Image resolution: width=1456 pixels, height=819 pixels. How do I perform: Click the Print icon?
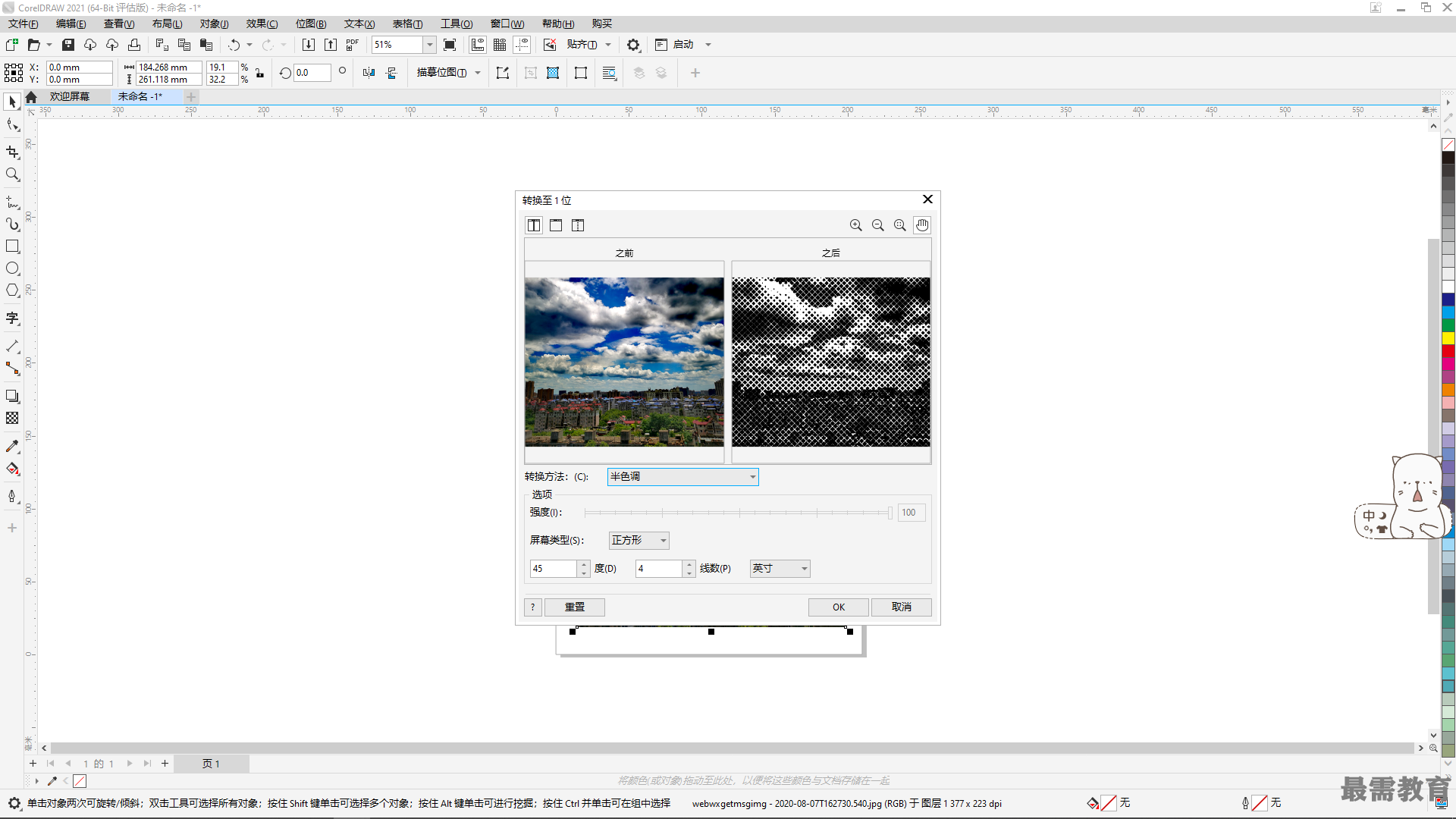(x=134, y=45)
